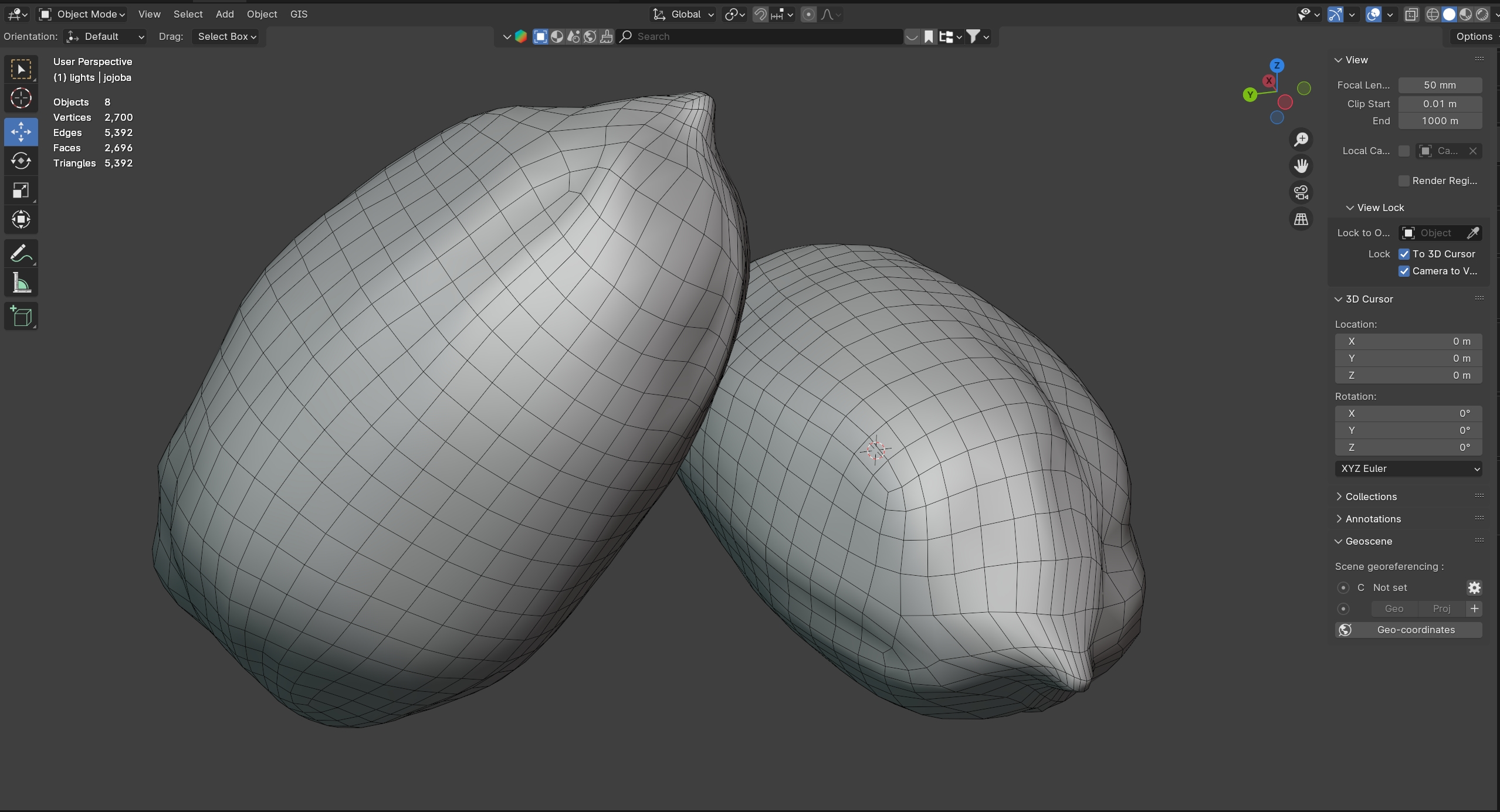
Task: Enable the Render Region checkbox
Action: [1404, 181]
